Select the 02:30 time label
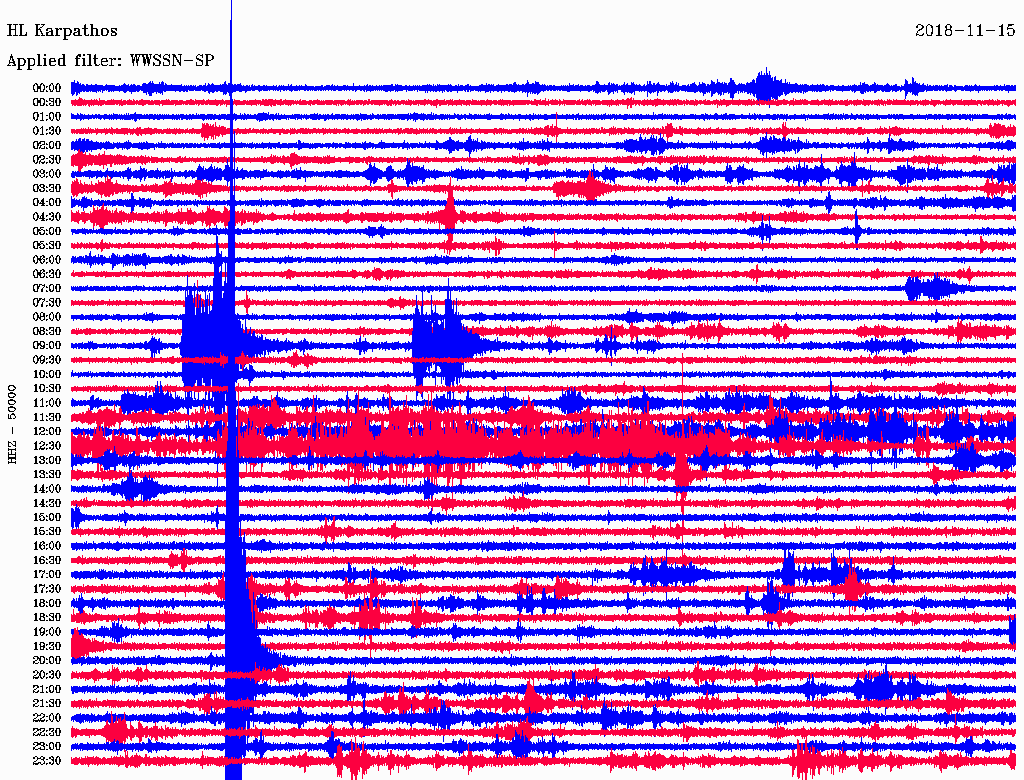 [47, 159]
